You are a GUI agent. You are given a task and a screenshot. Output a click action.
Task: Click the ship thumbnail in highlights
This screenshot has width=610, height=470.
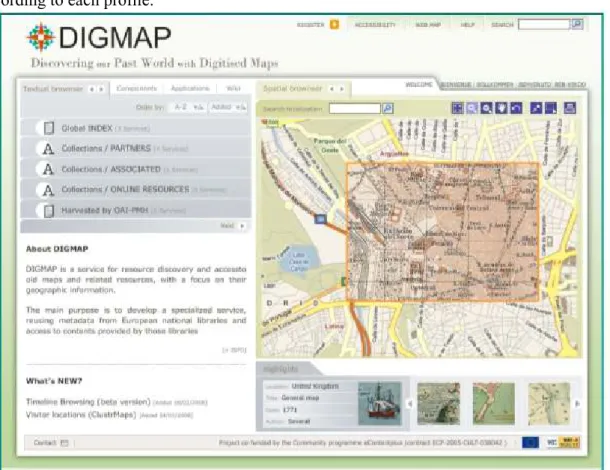pos(379,403)
